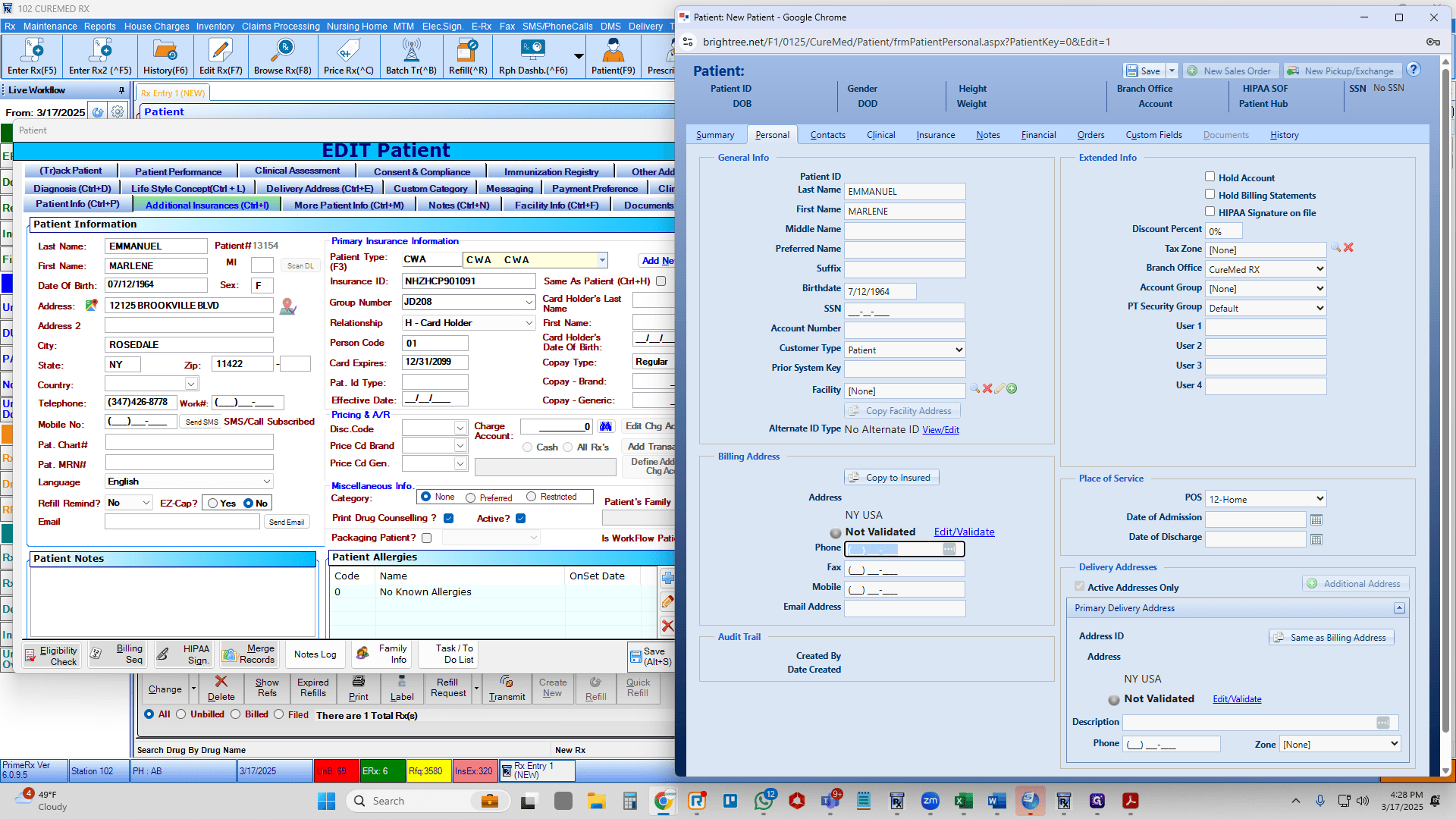Select the Preferred category radio button
The width and height of the screenshot is (1456, 819).
pyautogui.click(x=471, y=498)
